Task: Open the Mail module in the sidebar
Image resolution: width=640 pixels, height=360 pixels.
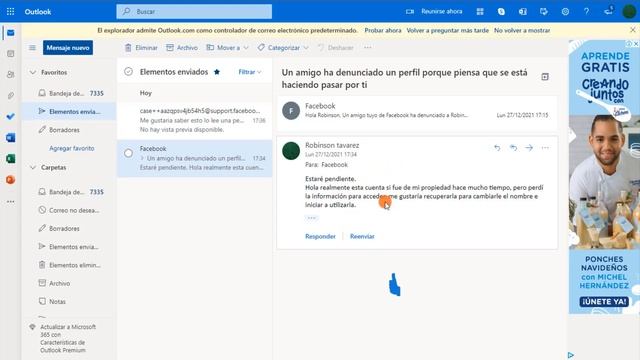Action: pos(11,33)
